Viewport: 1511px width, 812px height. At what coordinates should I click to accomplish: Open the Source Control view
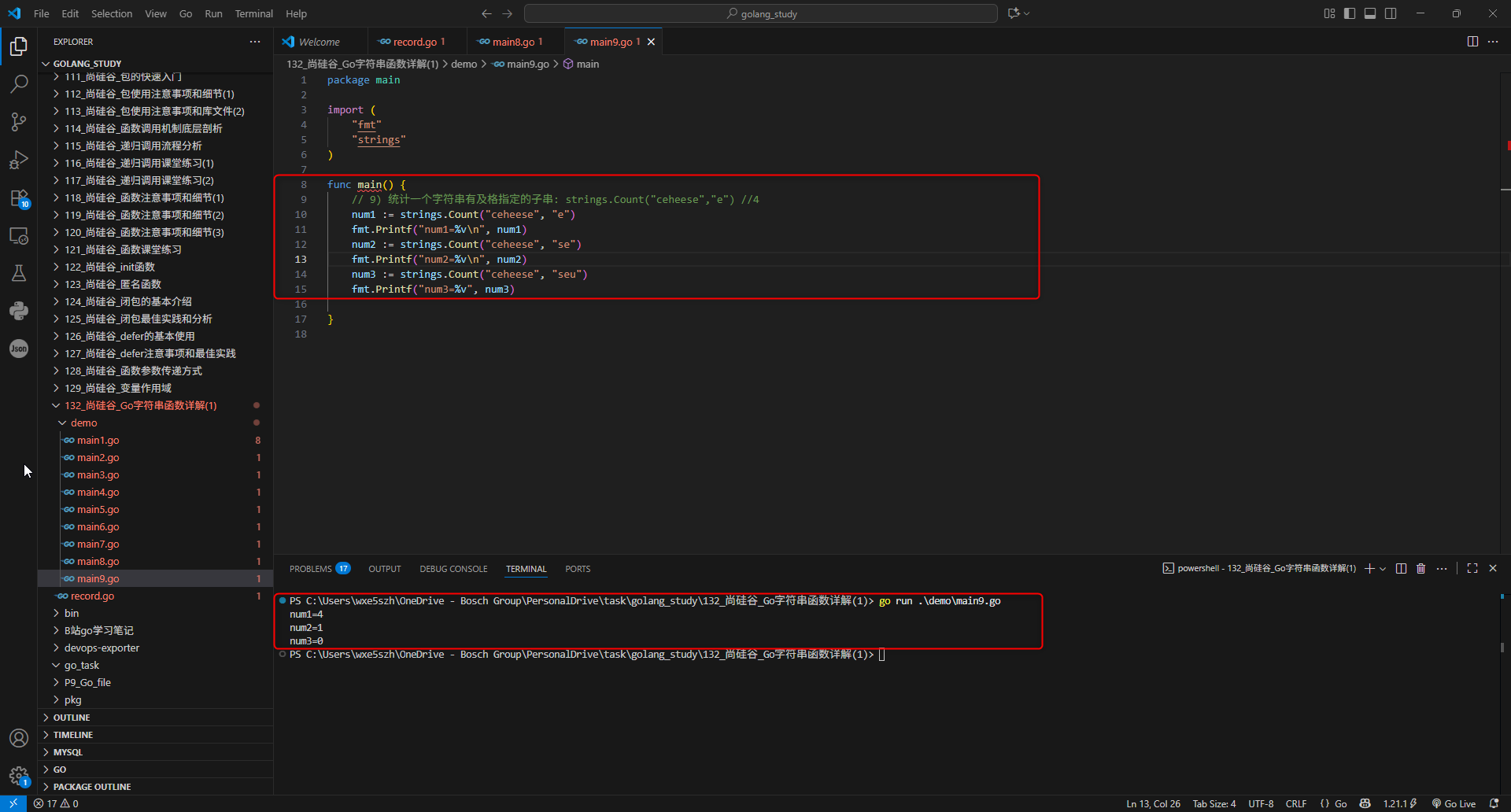click(x=19, y=121)
